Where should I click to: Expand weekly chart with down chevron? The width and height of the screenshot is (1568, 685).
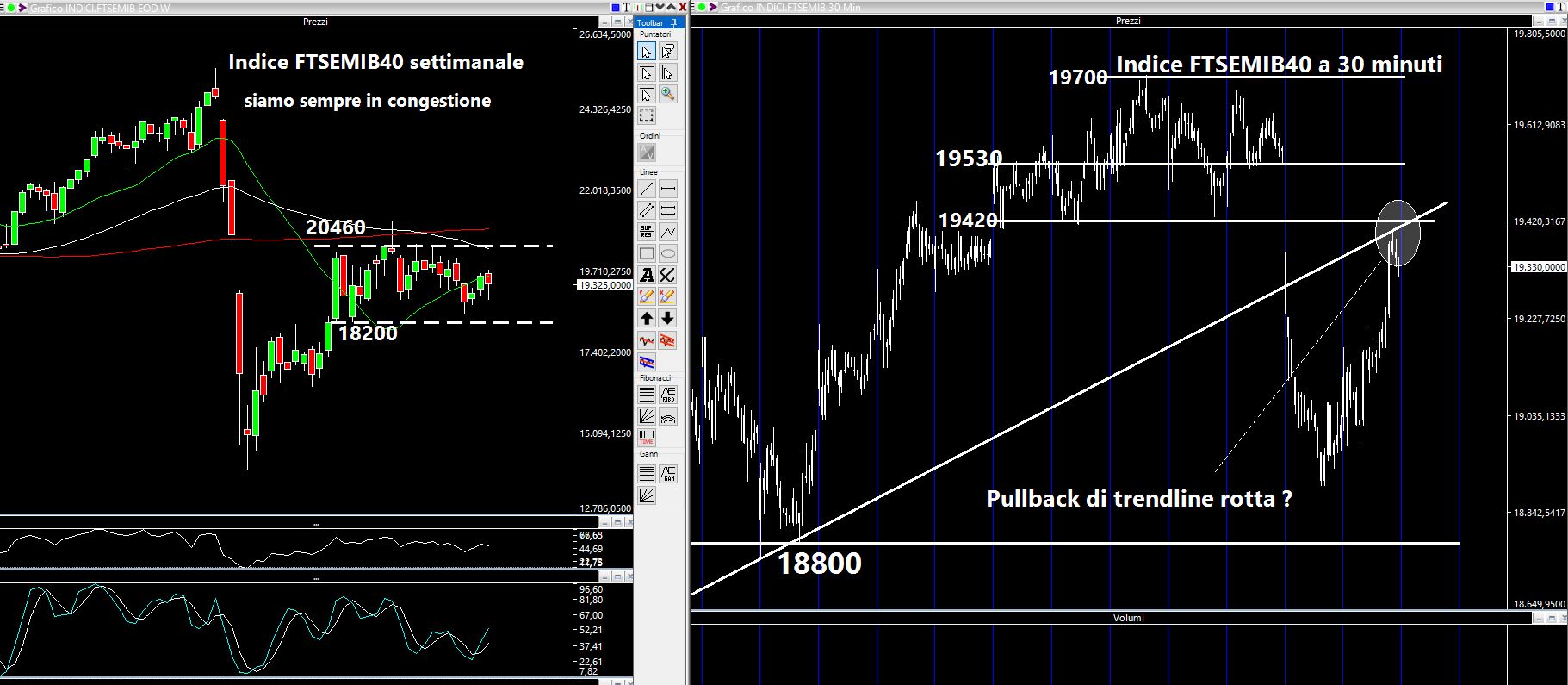coord(660,7)
